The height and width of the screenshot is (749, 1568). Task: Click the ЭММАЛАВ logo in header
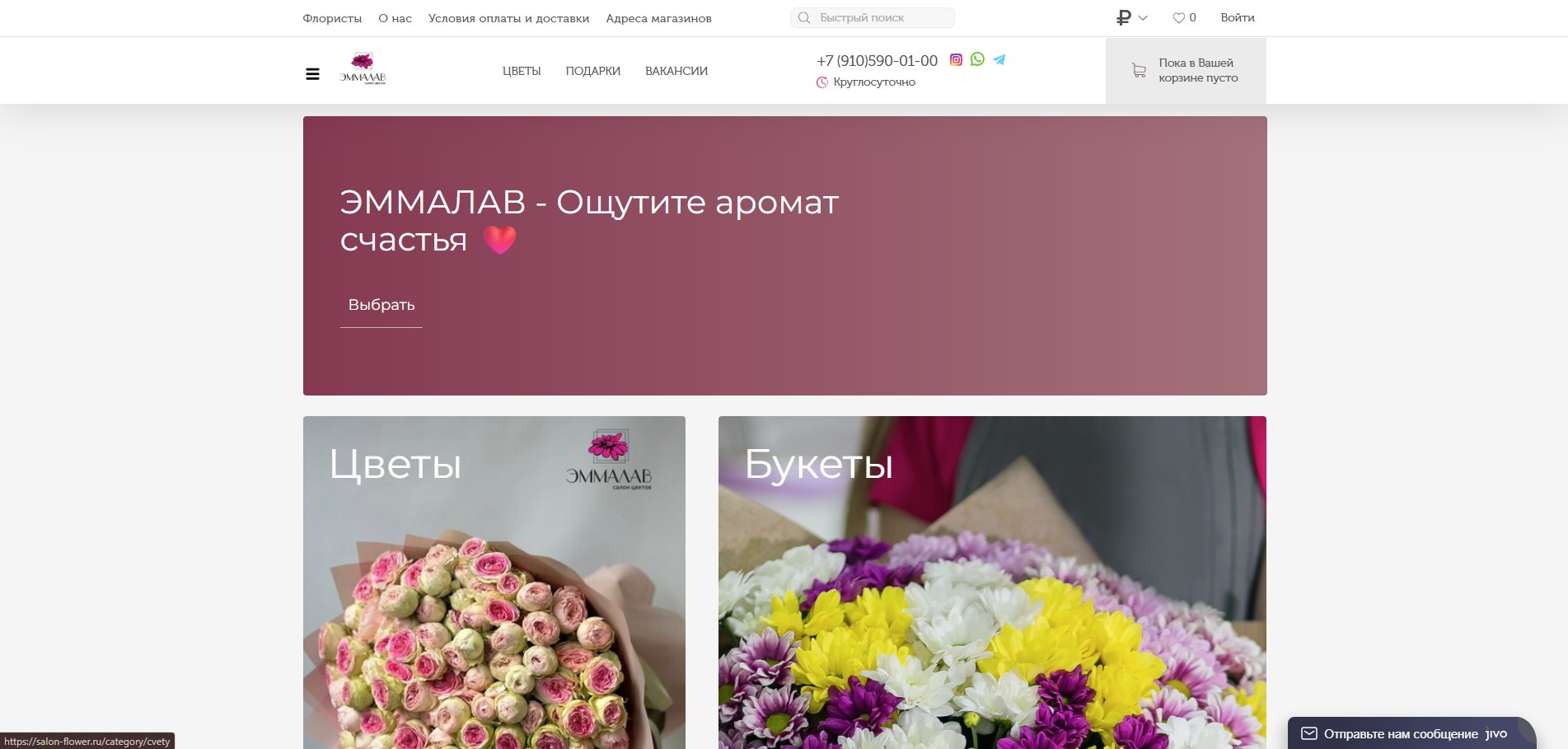click(363, 69)
